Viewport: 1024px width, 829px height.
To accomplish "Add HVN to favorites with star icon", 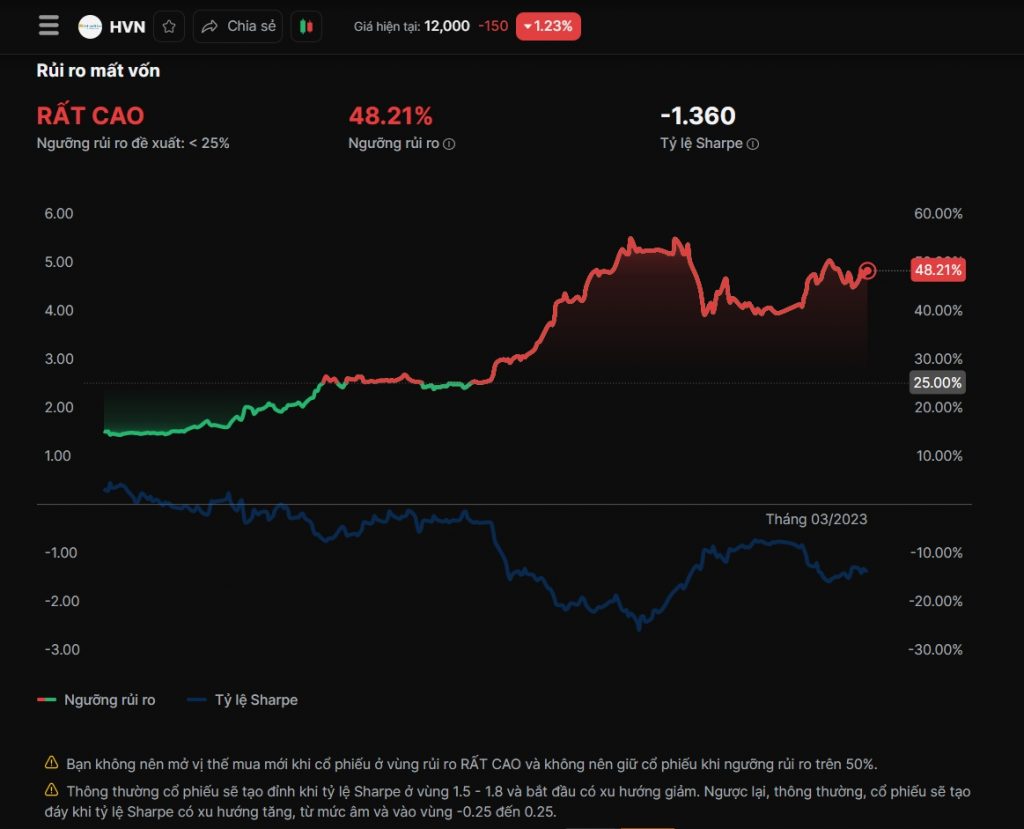I will tap(169, 27).
